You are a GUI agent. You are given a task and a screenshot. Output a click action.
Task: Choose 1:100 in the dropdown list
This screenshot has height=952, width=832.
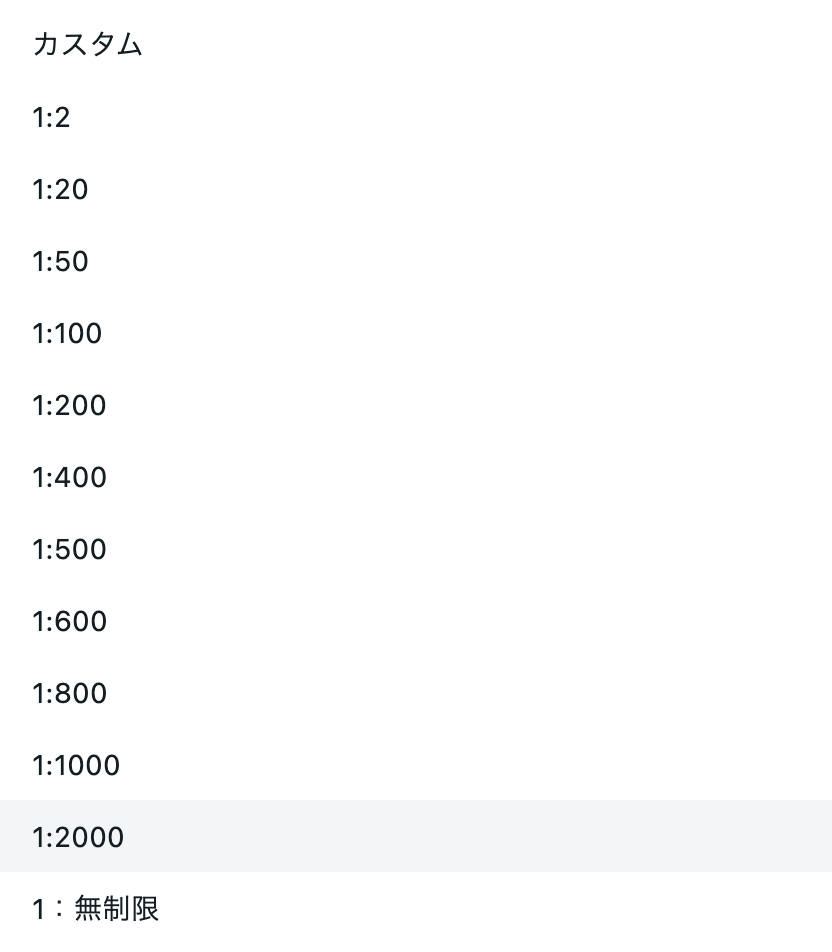(416, 333)
